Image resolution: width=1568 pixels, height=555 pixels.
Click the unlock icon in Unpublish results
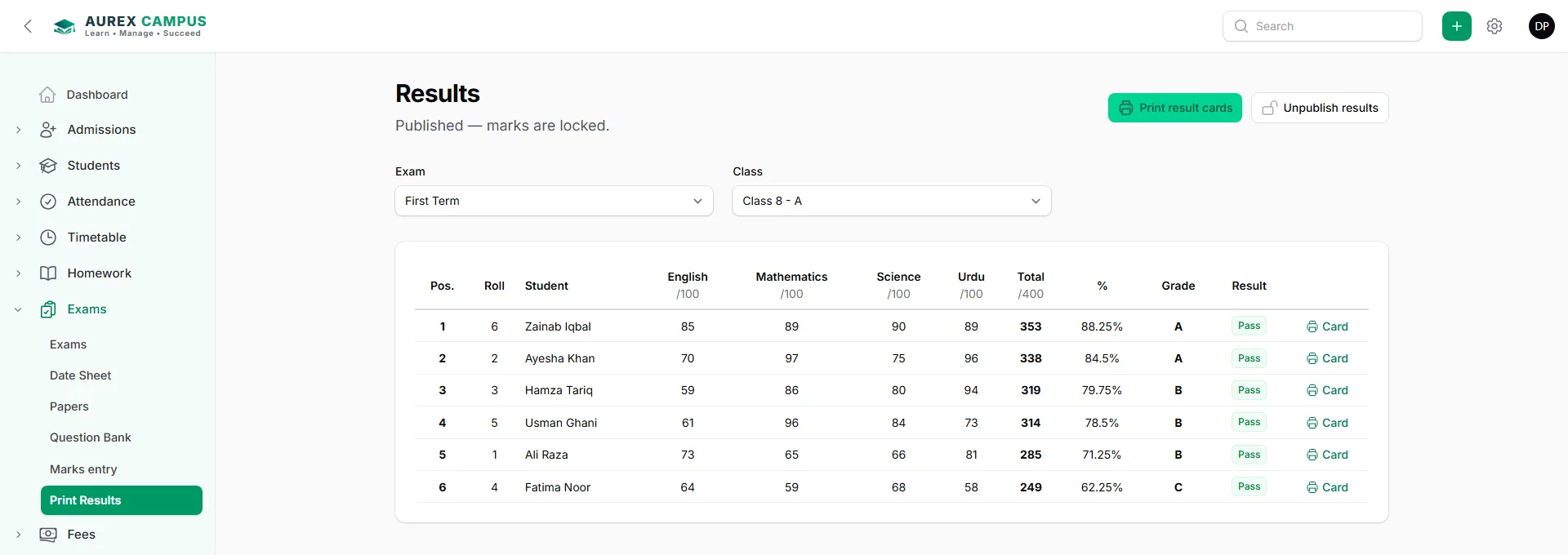click(1269, 108)
